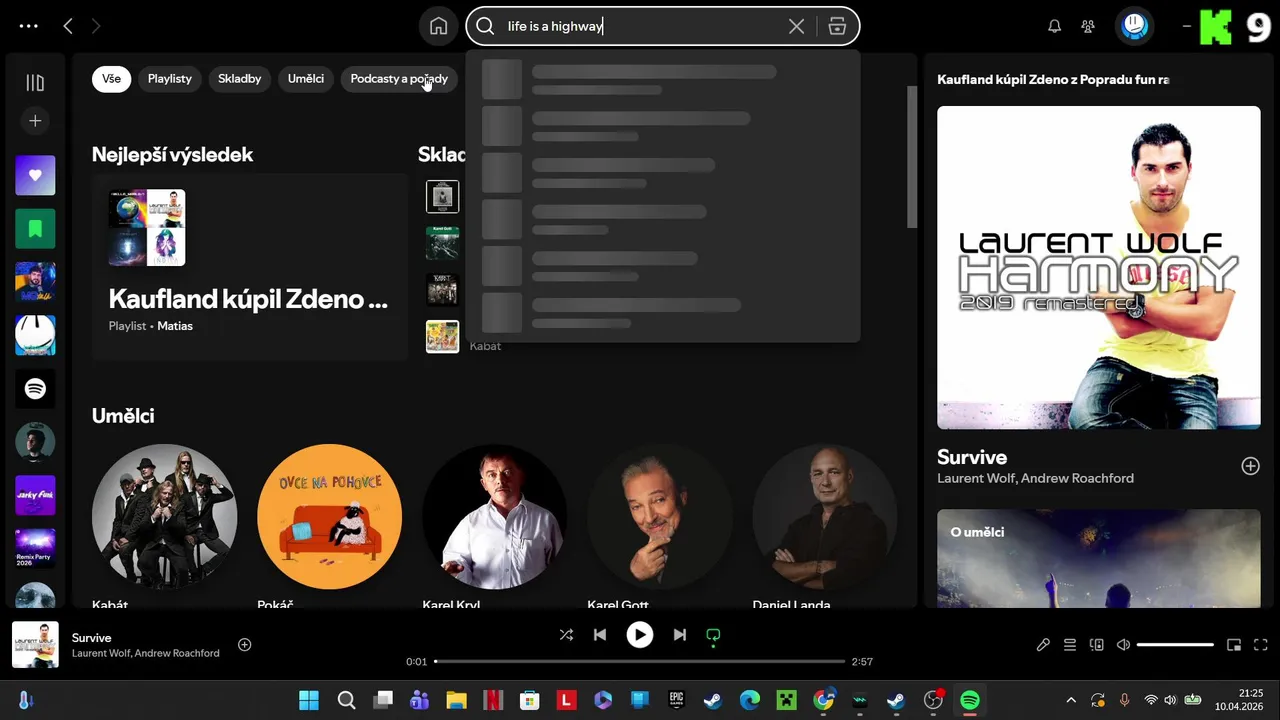1280x720 pixels.
Task: Open the Matias profile link
Action: (x=175, y=326)
